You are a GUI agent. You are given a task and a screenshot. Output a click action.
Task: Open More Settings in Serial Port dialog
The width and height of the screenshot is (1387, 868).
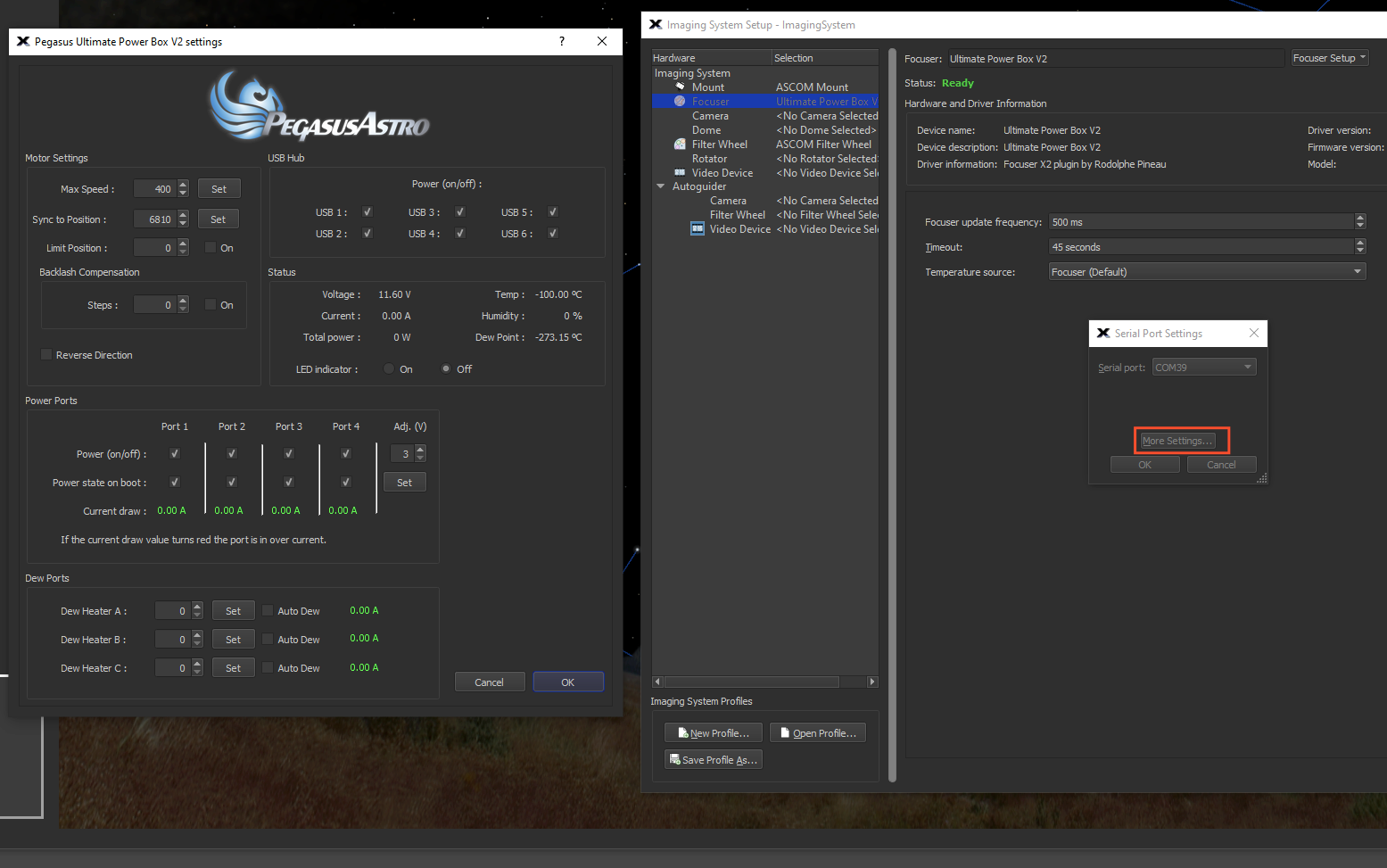tap(1177, 440)
